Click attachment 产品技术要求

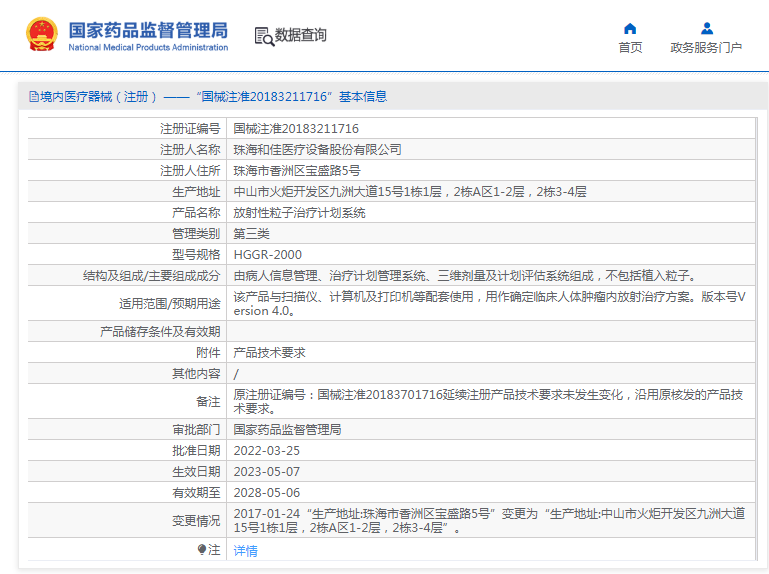point(269,353)
